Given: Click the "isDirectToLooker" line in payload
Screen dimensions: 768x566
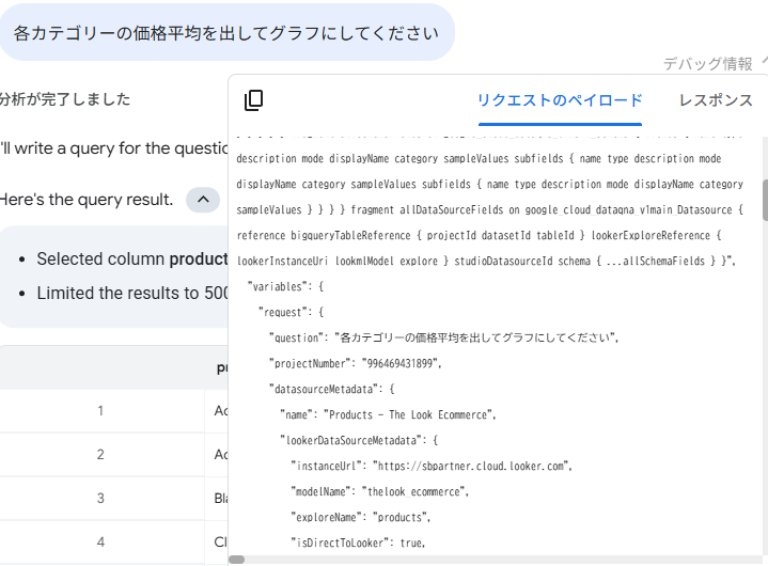Looking at the screenshot, I should 357,543.
